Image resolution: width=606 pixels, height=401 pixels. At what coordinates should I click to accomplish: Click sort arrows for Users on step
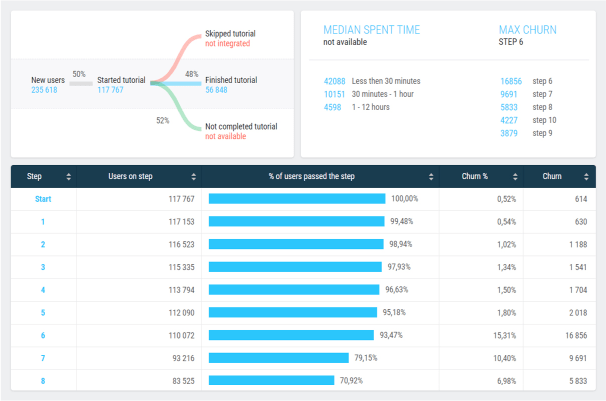pyautogui.click(x=193, y=177)
